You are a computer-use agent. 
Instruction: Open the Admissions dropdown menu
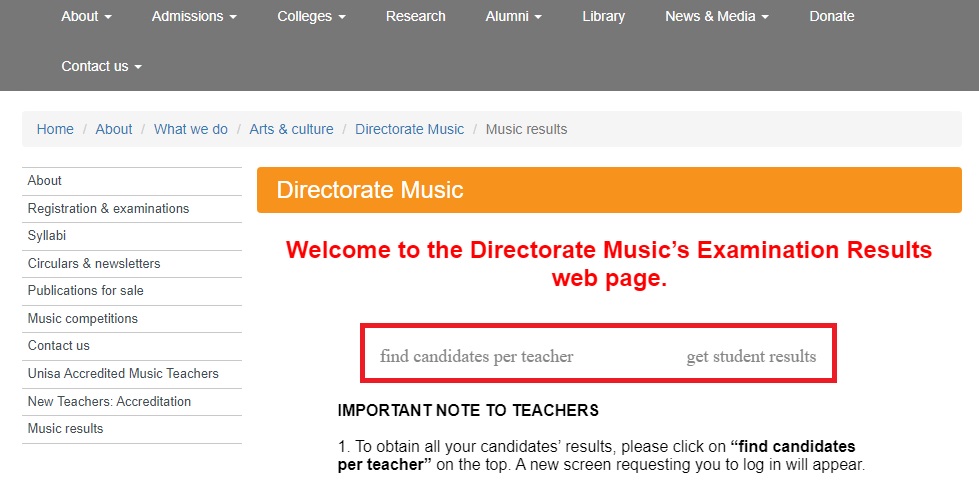194,16
